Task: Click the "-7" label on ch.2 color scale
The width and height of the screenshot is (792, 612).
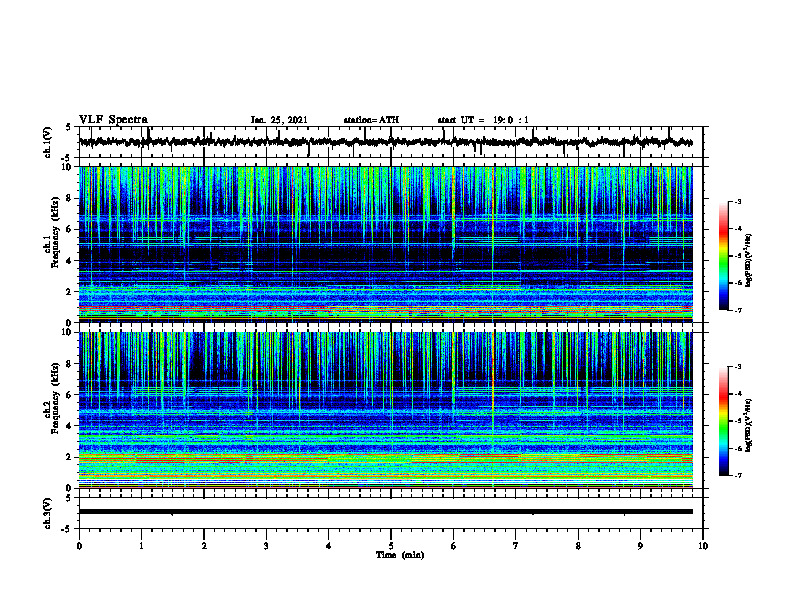Action: pyautogui.click(x=738, y=475)
